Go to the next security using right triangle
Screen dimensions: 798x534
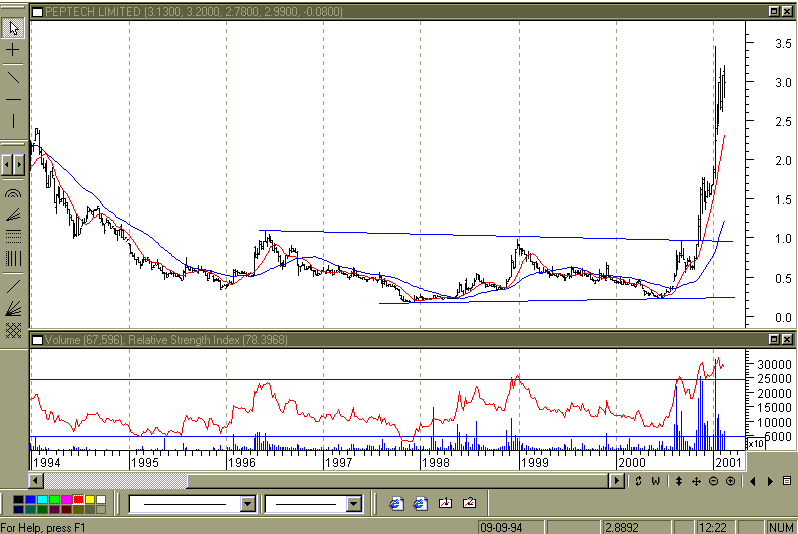[x=770, y=481]
